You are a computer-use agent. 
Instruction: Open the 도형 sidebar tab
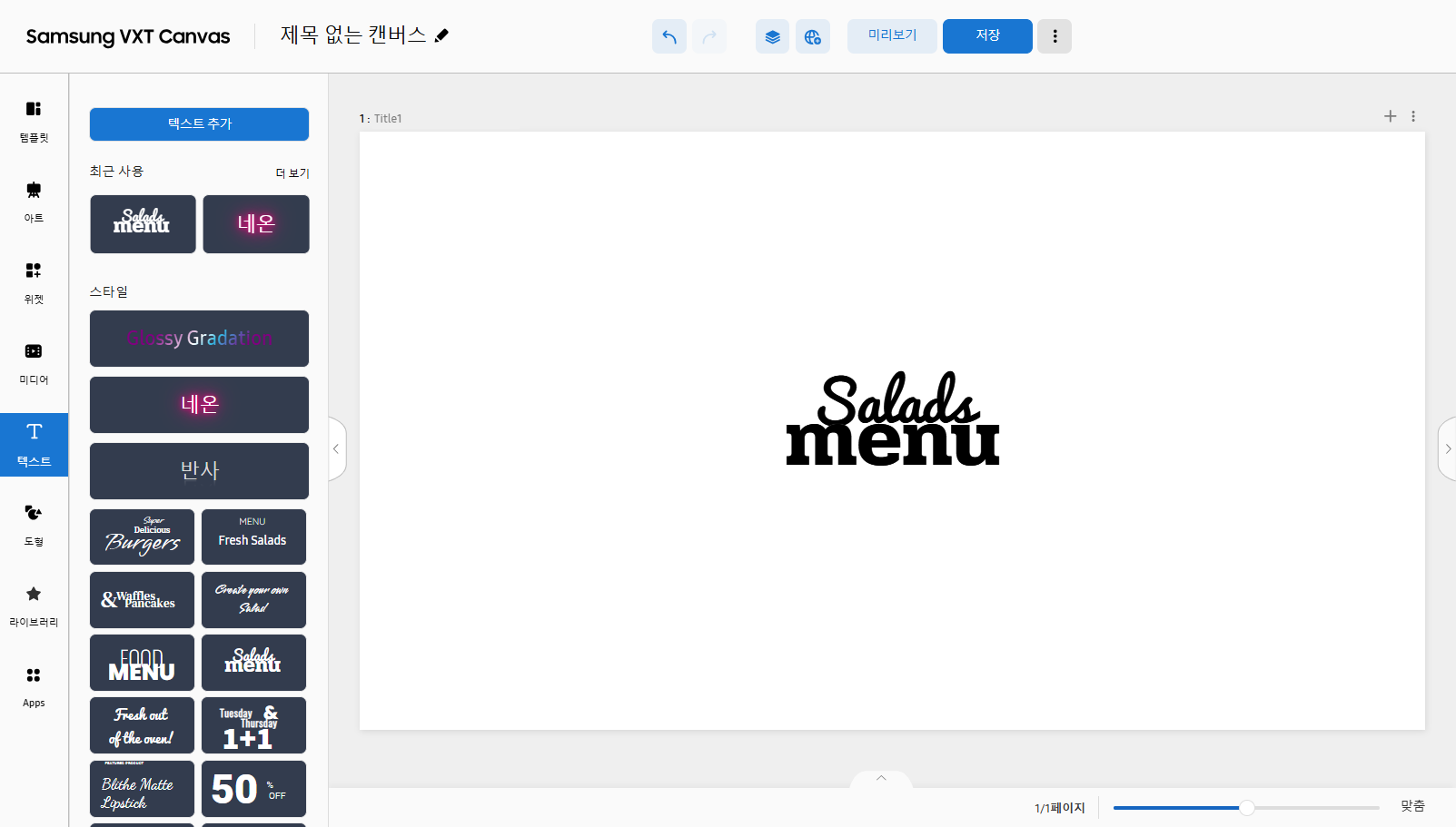point(34,527)
